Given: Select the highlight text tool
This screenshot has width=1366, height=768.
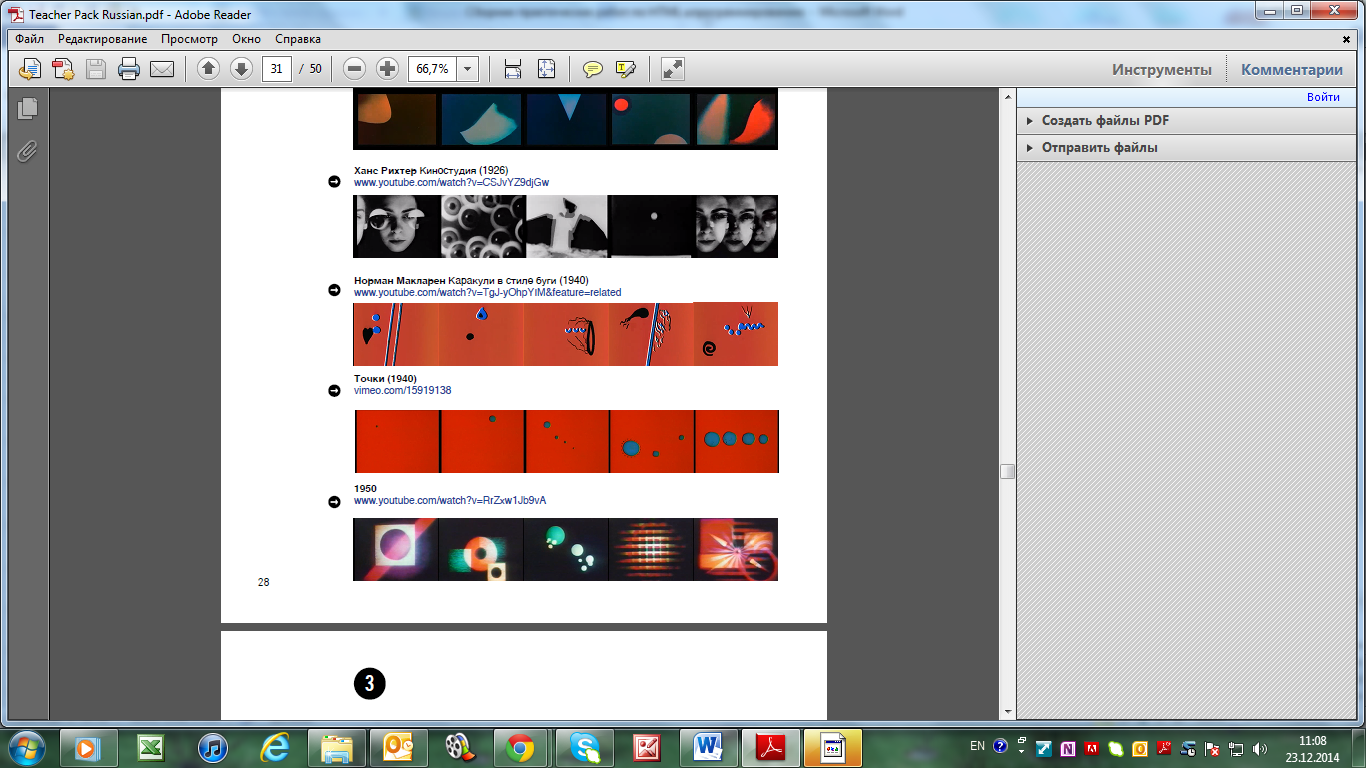Looking at the screenshot, I should coord(626,69).
